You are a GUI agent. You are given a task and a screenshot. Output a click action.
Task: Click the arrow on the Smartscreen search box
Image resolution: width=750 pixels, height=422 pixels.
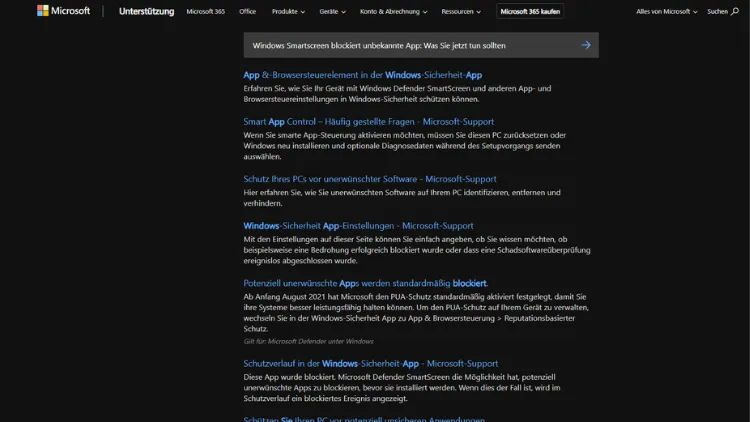pos(586,45)
